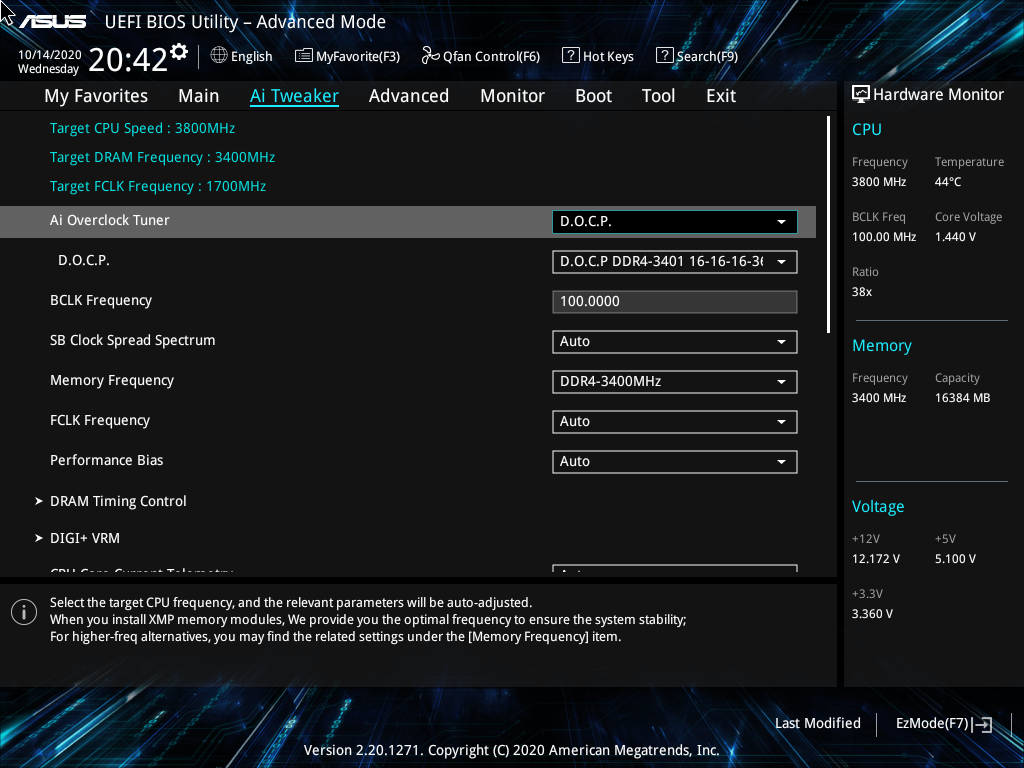
Task: Click Qfan Control(F6) label
Action: click(491, 57)
